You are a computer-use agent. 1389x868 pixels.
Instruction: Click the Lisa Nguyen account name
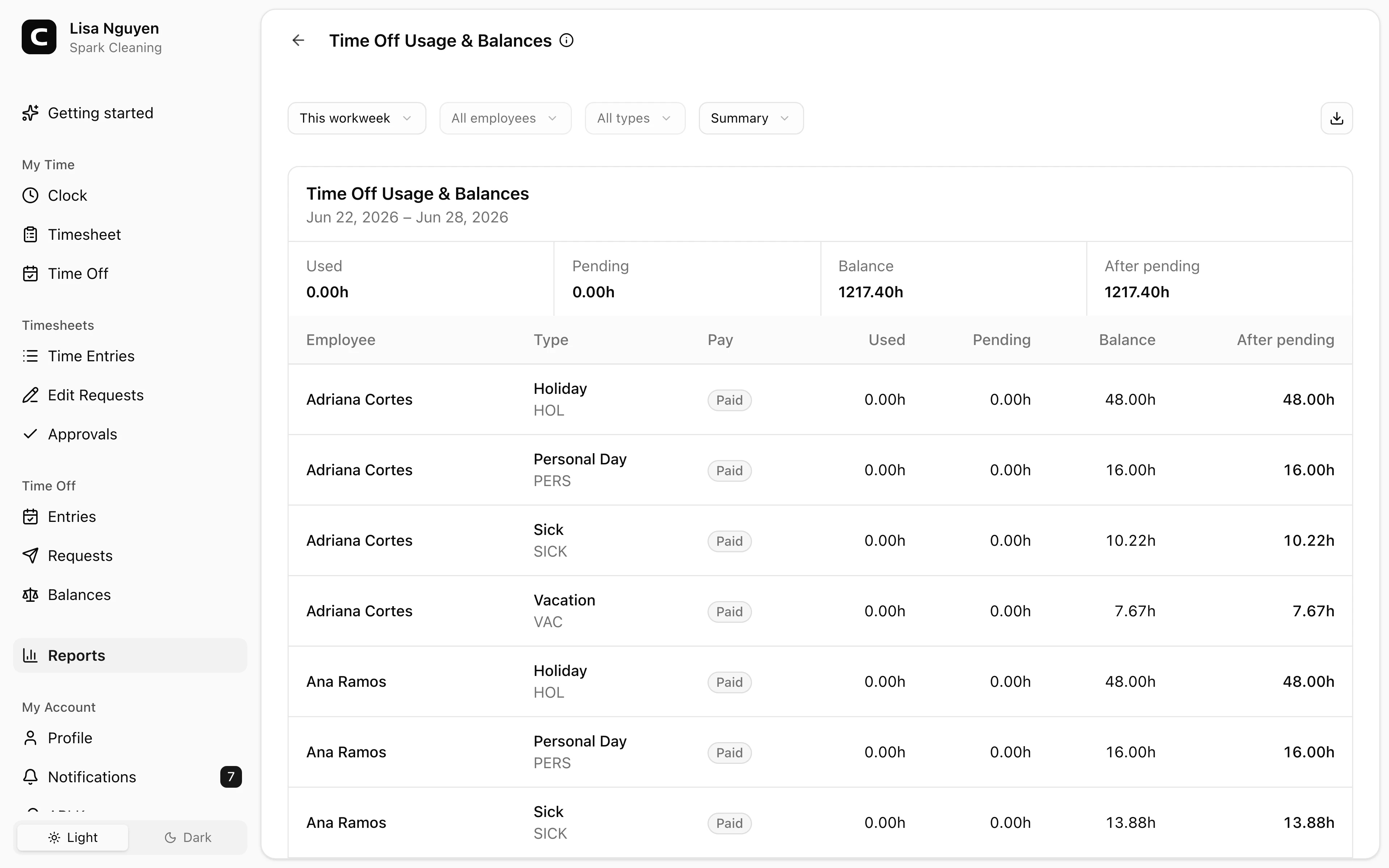click(x=114, y=28)
